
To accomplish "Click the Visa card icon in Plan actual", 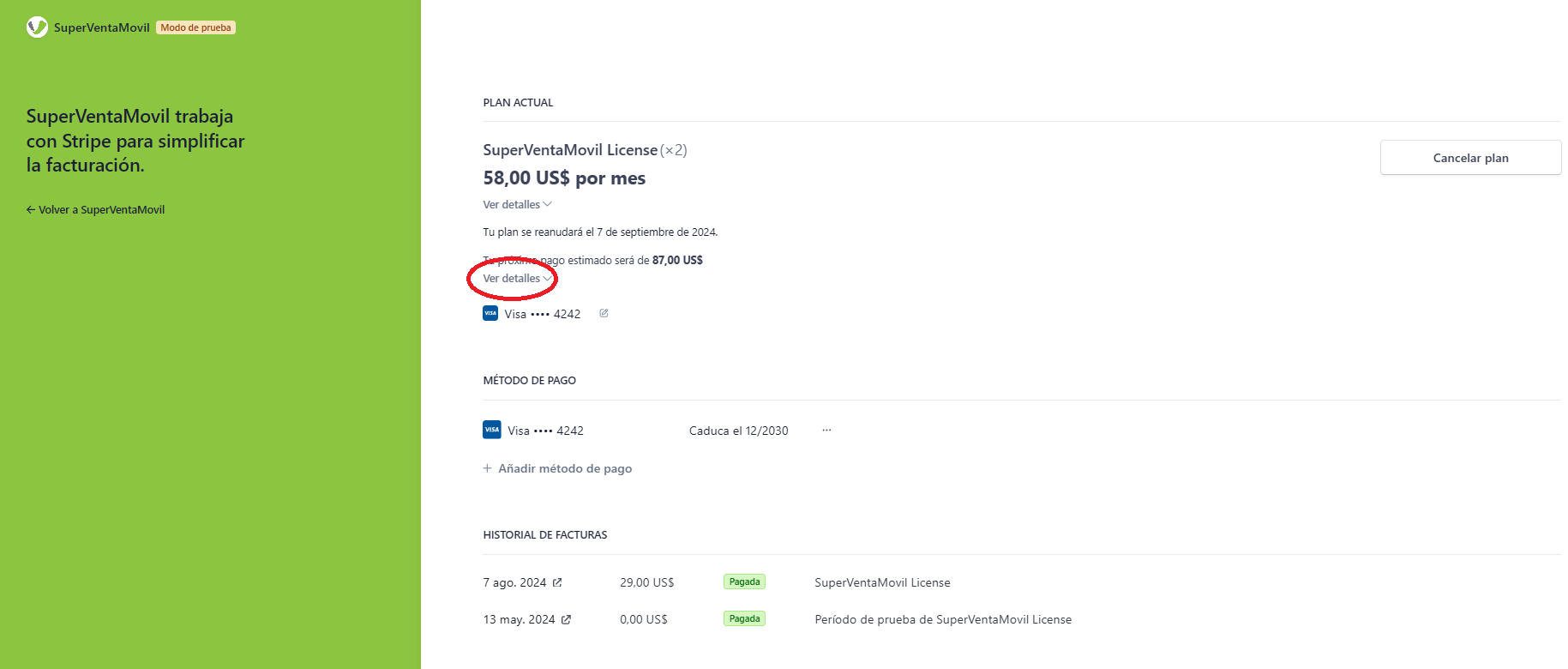I will point(490,313).
